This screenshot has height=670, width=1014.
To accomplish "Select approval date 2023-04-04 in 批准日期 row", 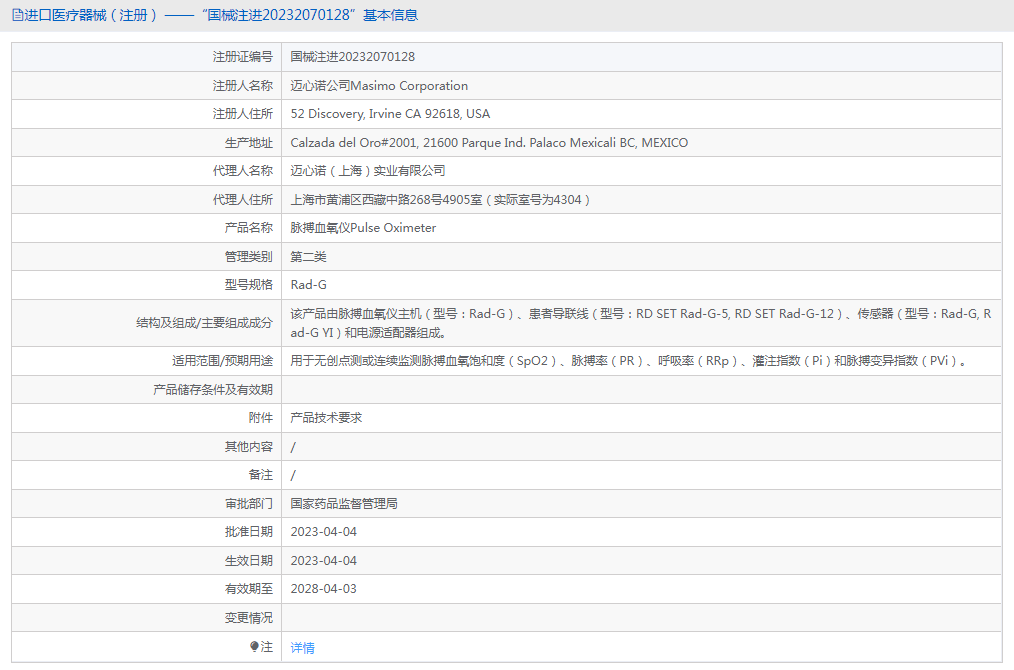I will pos(323,532).
